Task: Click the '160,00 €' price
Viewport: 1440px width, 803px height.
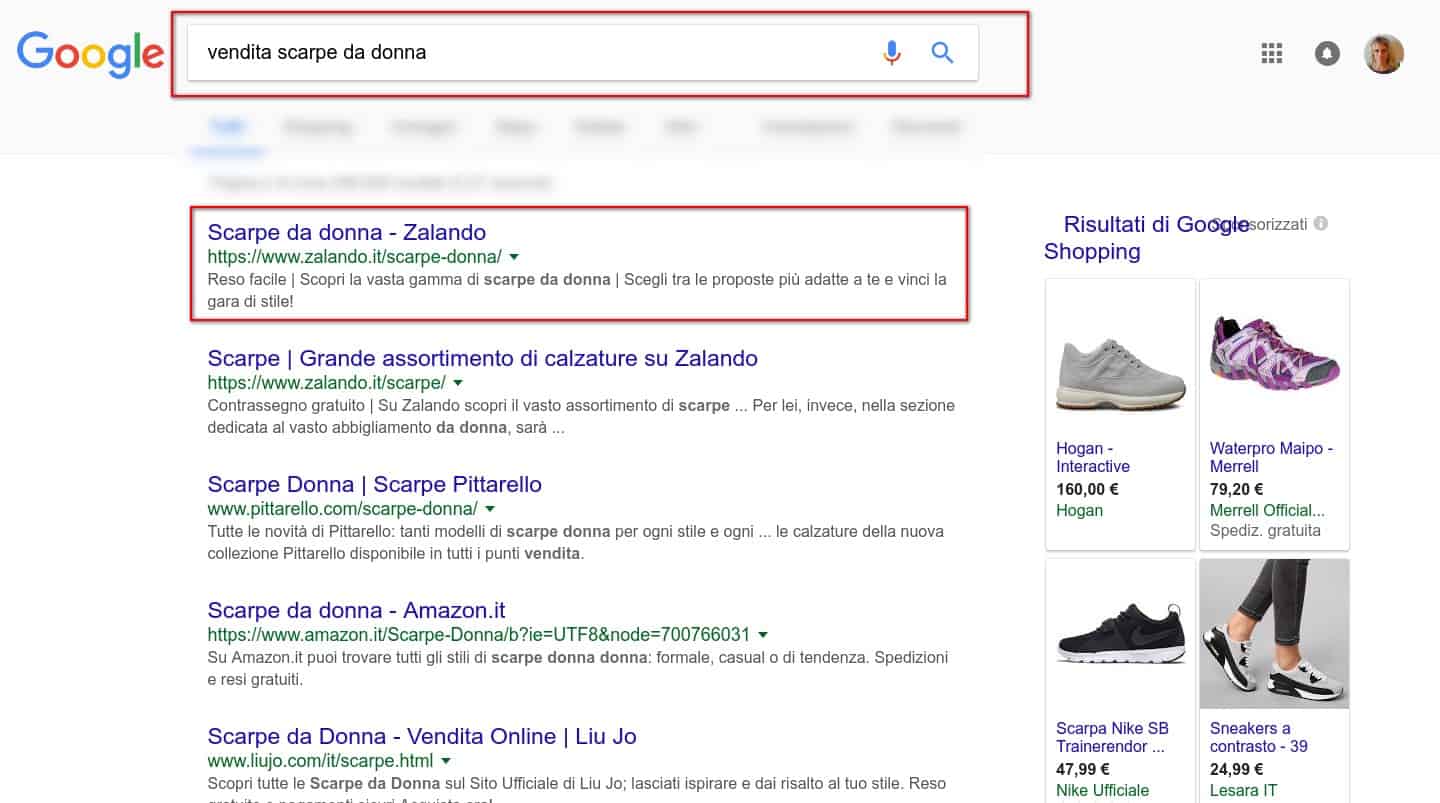Action: click(1087, 489)
